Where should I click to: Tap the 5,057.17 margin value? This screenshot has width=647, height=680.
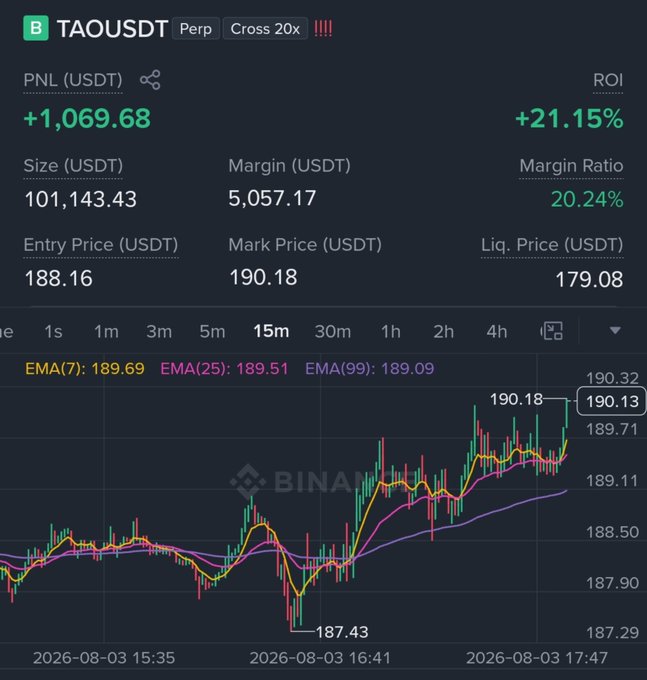pos(272,198)
